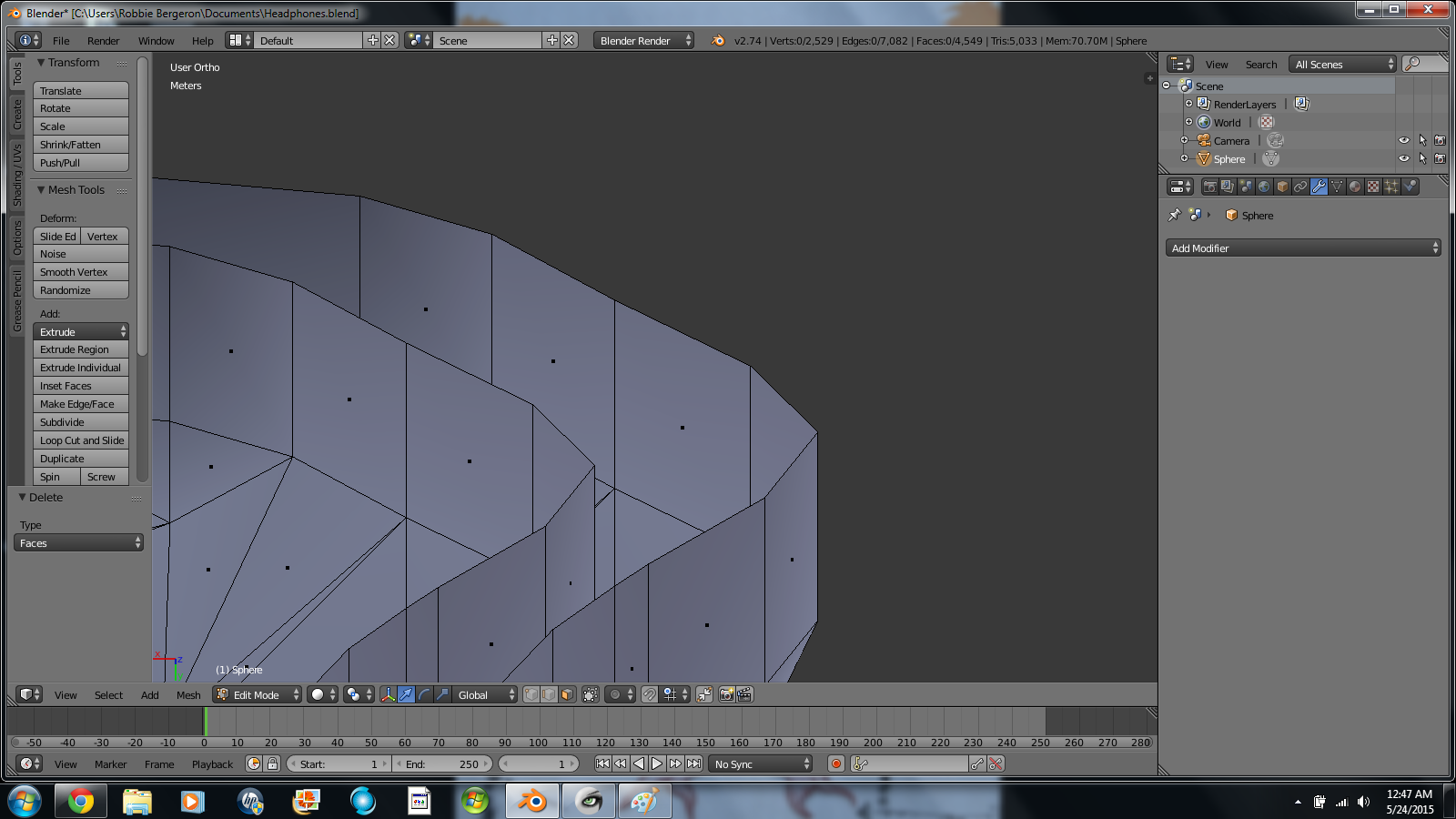Click the automatic keyframe record button

pos(836,763)
